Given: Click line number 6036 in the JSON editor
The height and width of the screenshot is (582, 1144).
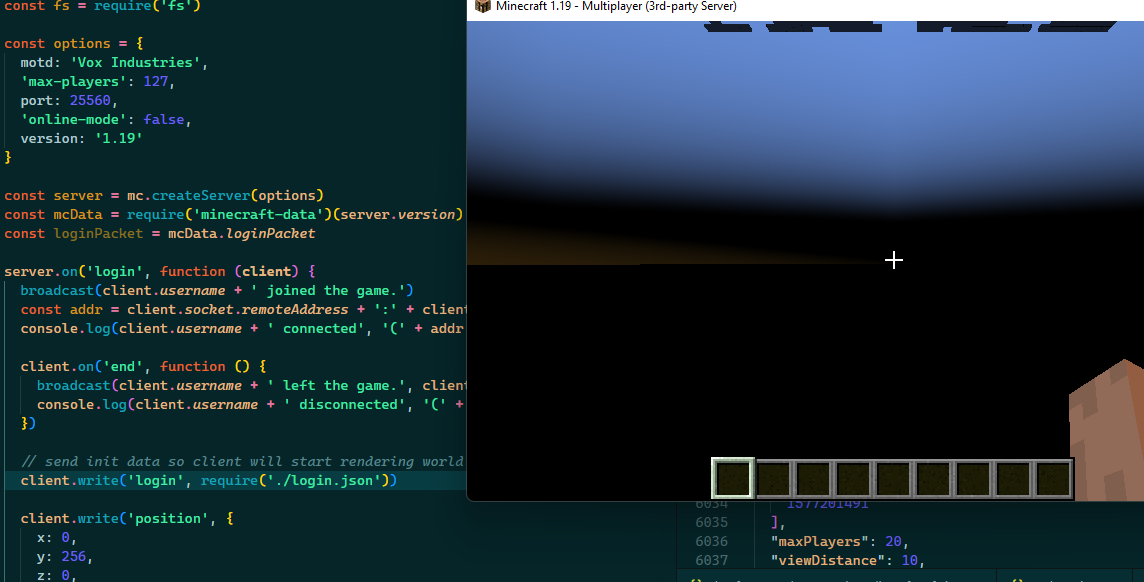Looking at the screenshot, I should point(711,541).
